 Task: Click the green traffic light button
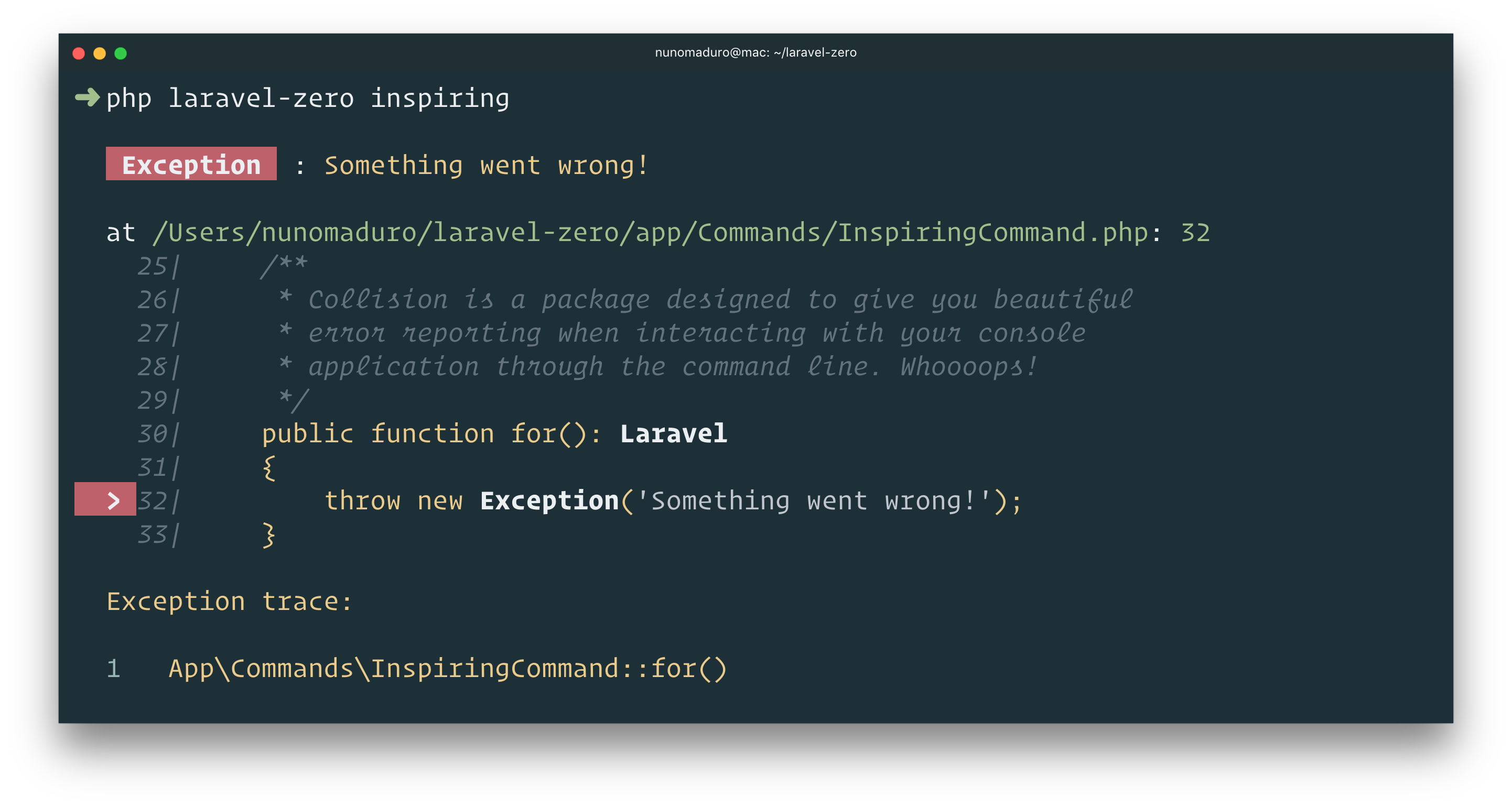pyautogui.click(x=121, y=53)
